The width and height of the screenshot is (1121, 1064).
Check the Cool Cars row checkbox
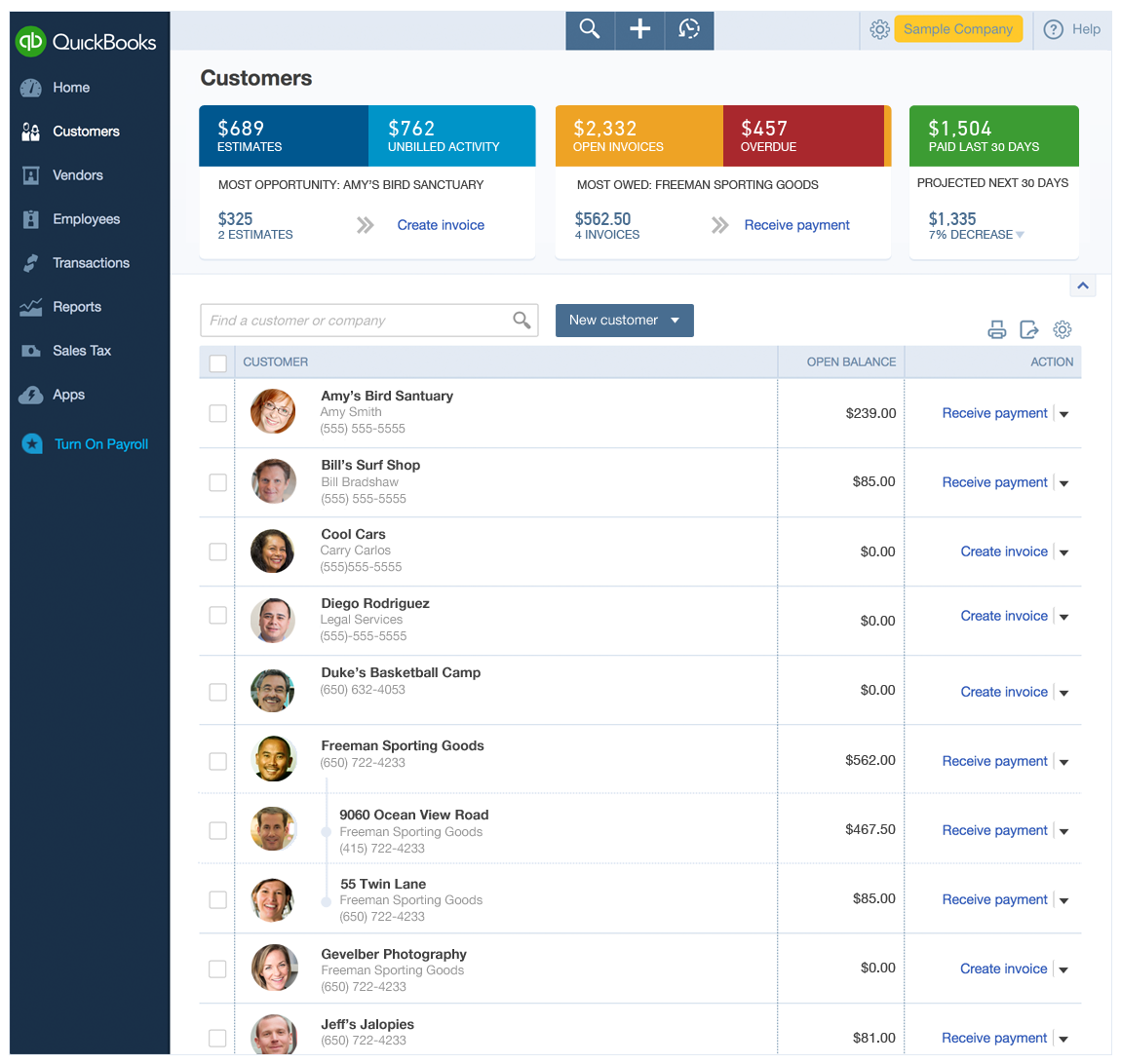click(x=218, y=551)
